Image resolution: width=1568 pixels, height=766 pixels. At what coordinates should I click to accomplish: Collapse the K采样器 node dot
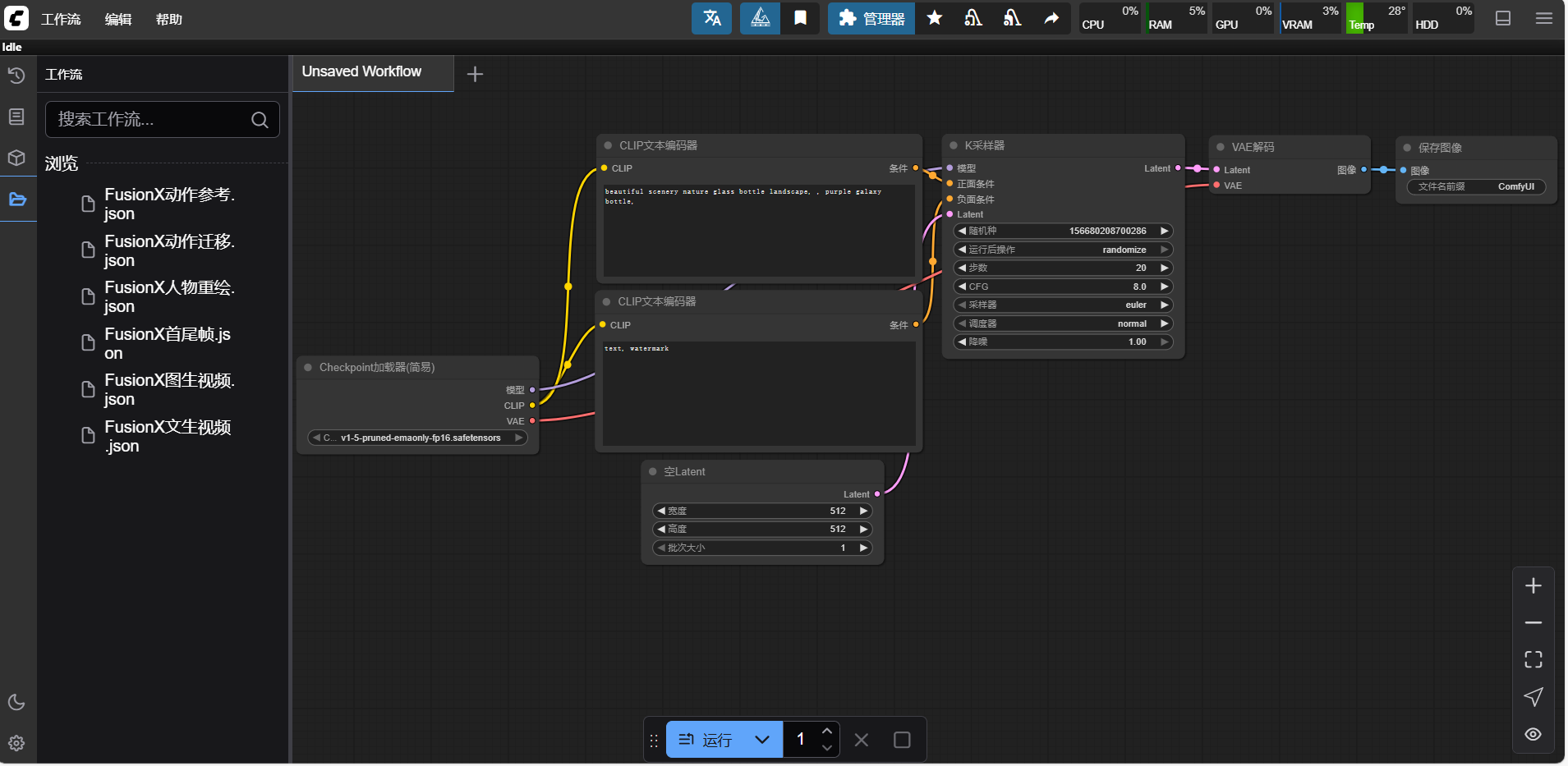(x=954, y=145)
